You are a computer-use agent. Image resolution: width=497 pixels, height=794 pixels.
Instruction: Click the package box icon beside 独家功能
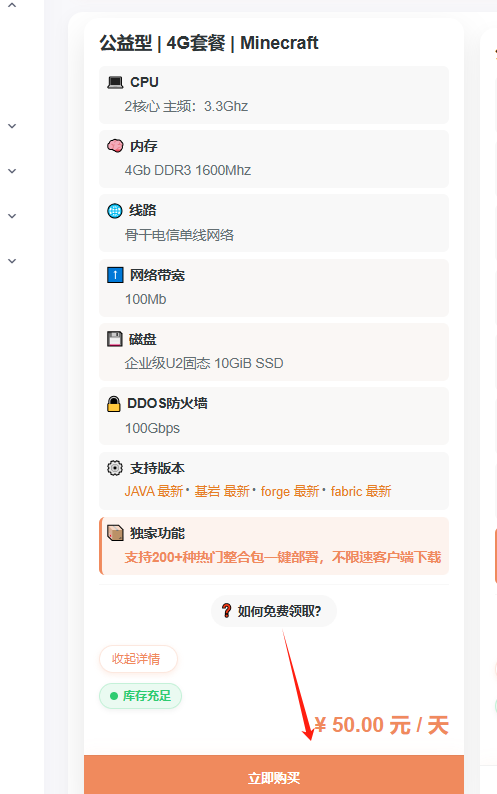(116, 533)
